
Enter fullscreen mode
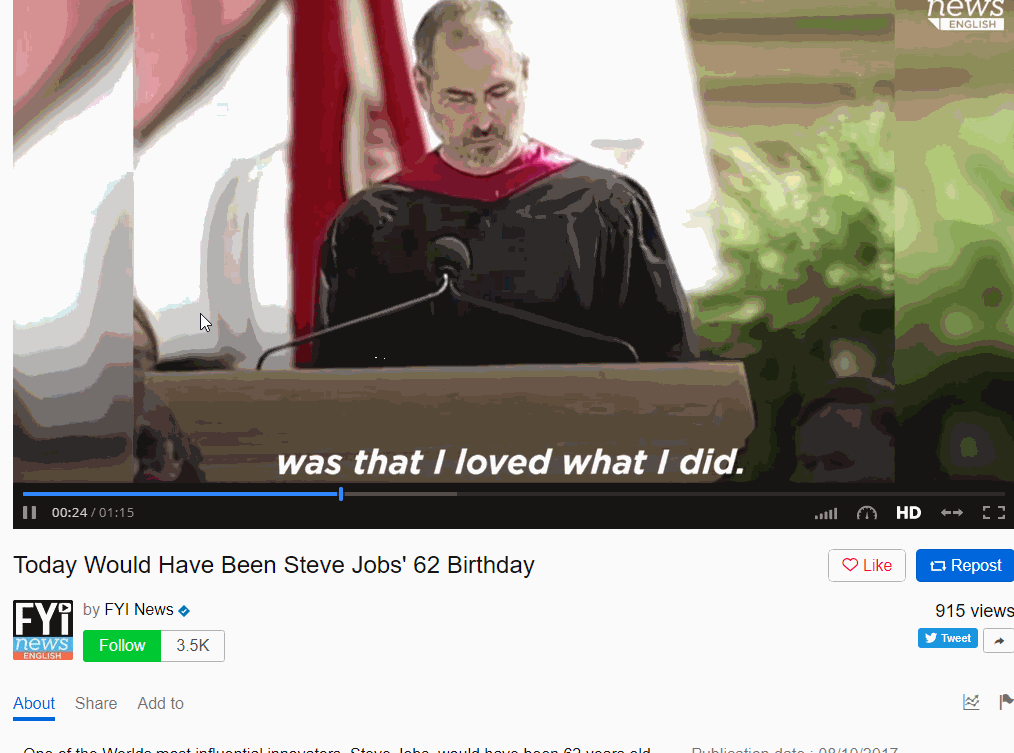coord(994,513)
